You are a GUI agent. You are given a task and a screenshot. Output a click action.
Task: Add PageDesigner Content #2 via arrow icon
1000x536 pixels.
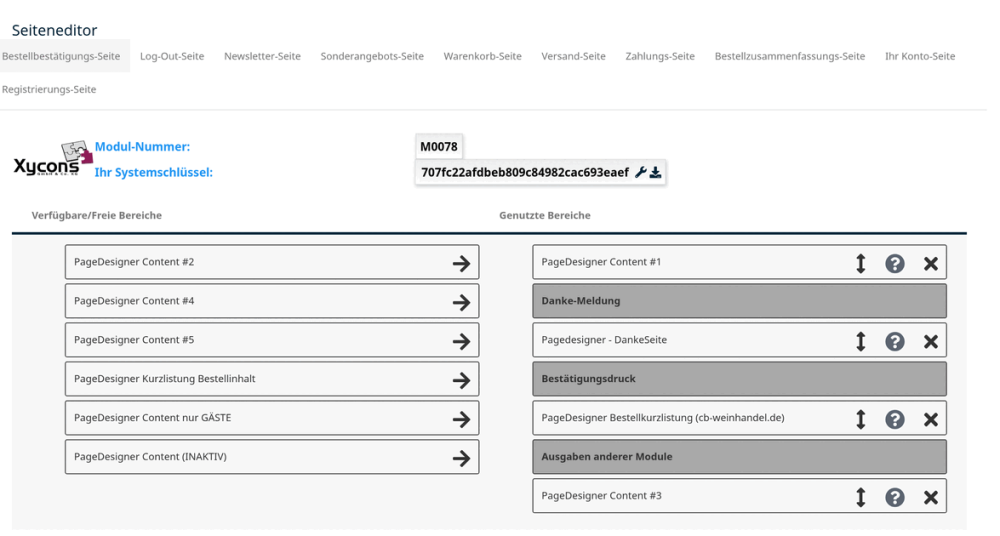[x=461, y=263]
